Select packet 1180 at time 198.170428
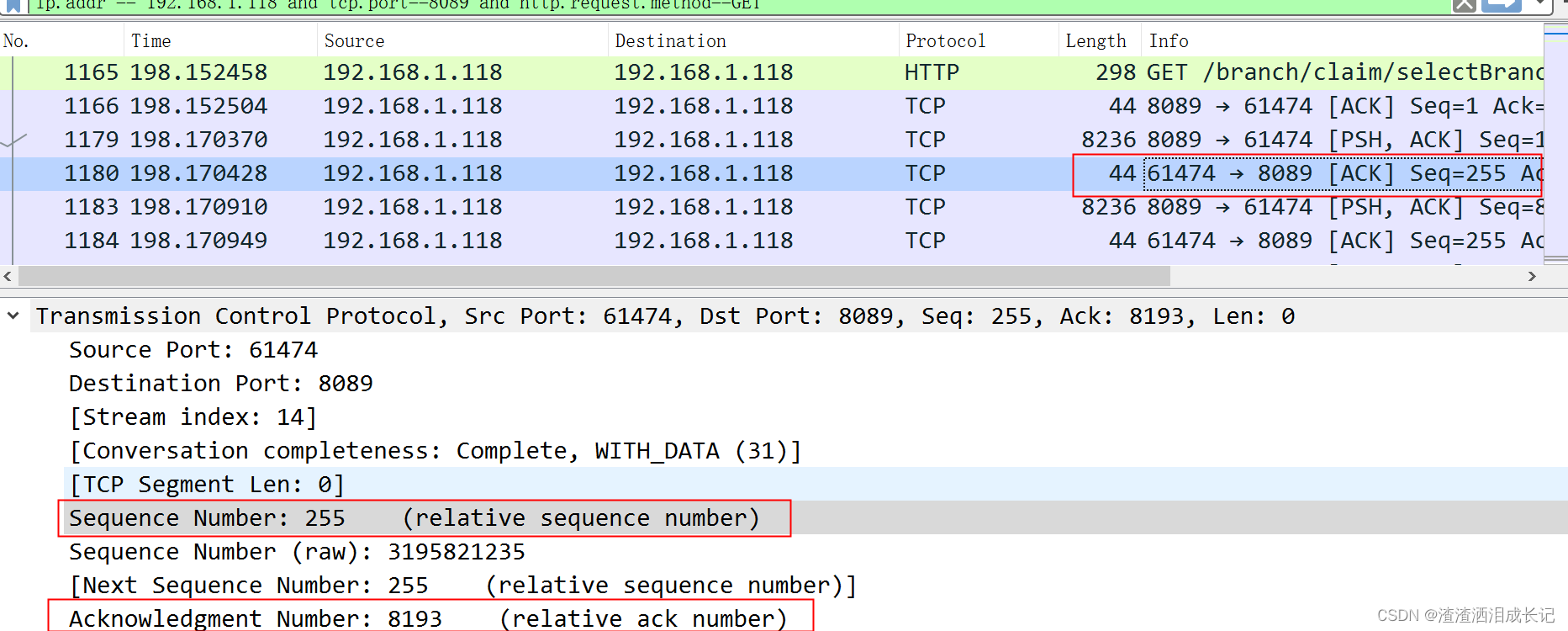Image resolution: width=1568 pixels, height=631 pixels. [772, 174]
